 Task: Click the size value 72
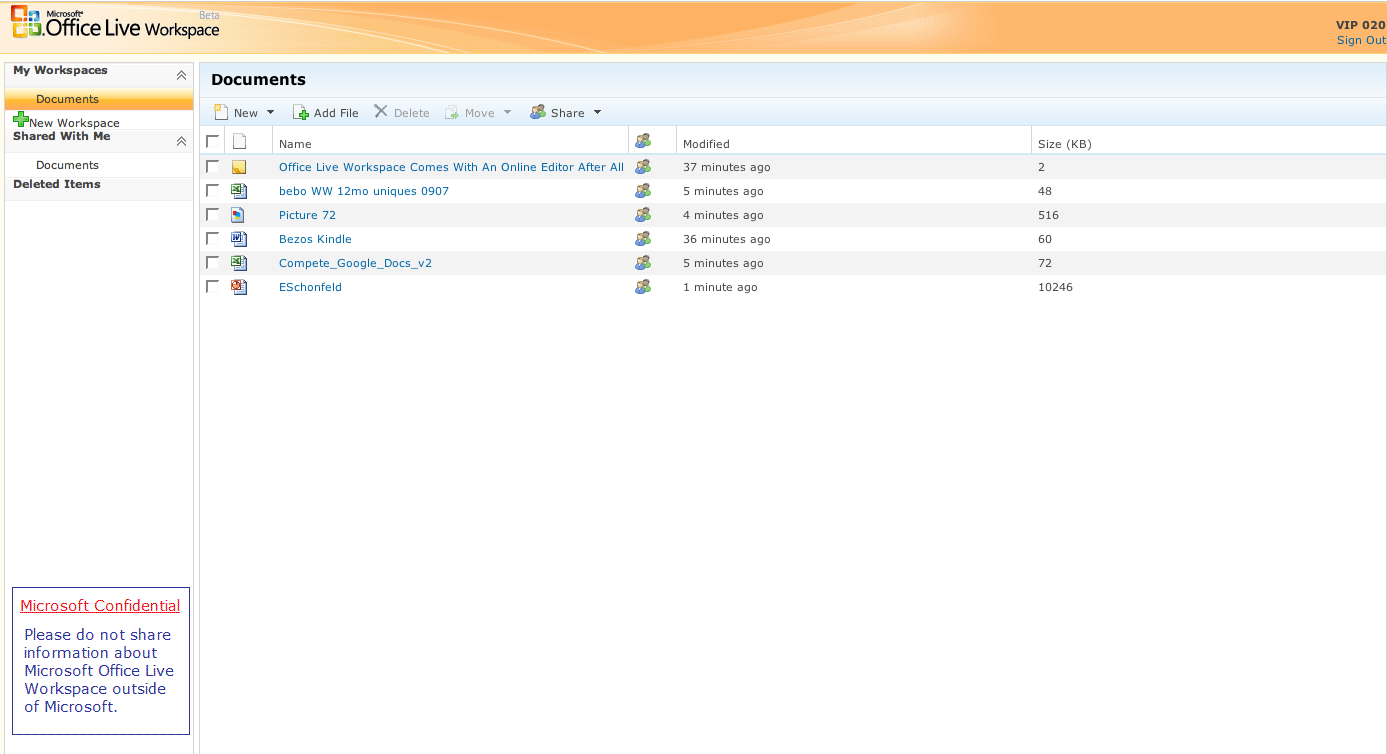pos(1045,263)
